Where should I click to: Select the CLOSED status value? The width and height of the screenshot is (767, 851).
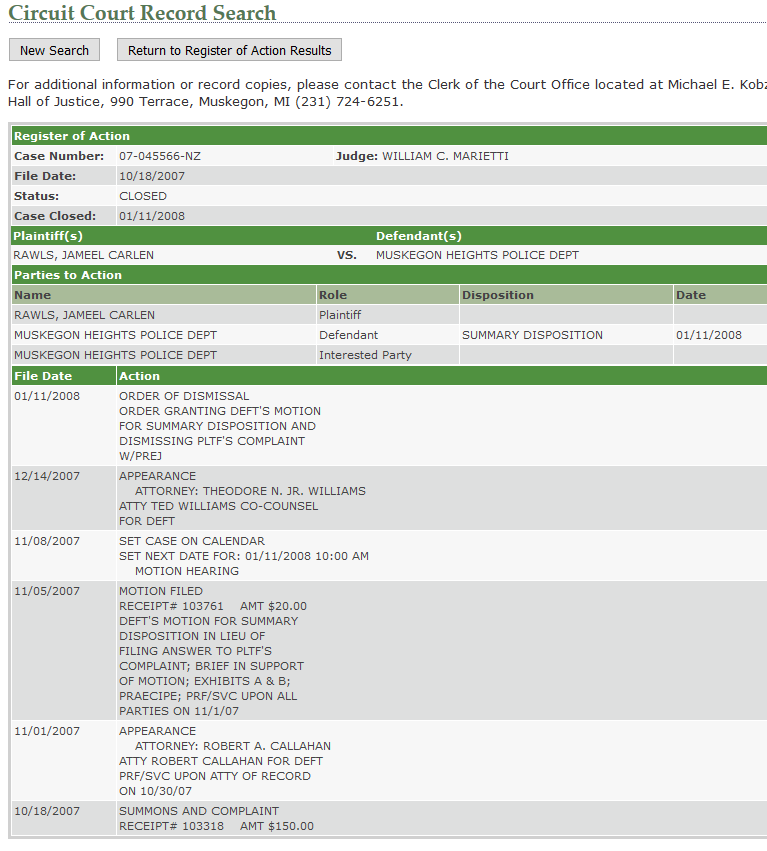143,196
